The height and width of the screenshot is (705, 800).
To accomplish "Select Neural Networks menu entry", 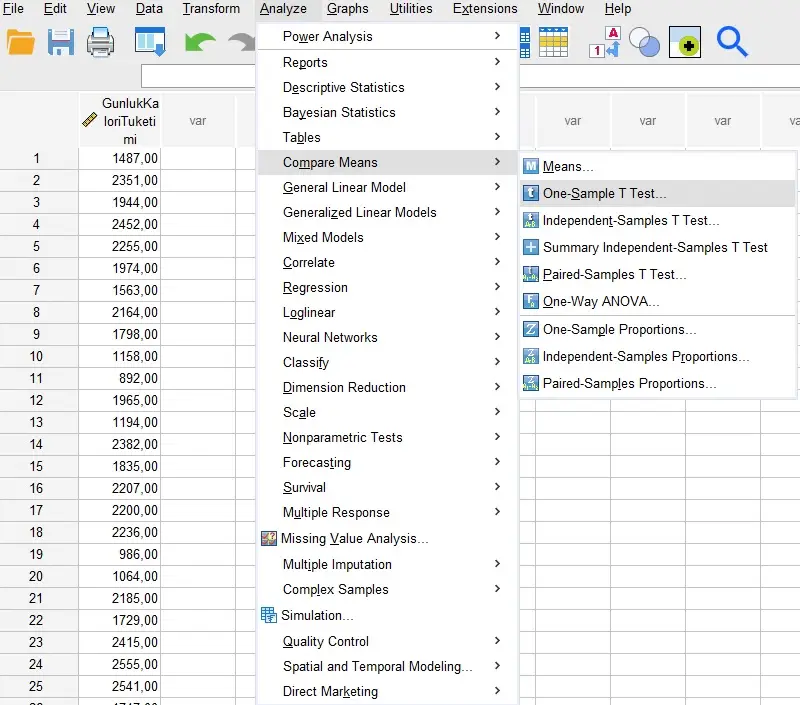I will (388, 337).
